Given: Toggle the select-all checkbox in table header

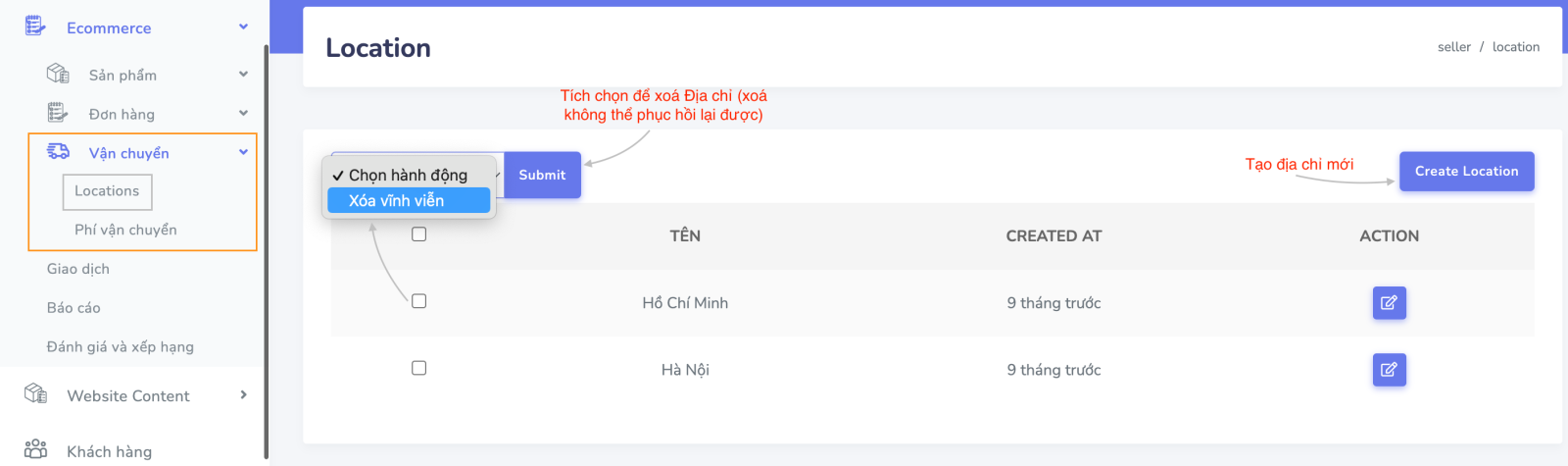Looking at the screenshot, I should 419,234.
